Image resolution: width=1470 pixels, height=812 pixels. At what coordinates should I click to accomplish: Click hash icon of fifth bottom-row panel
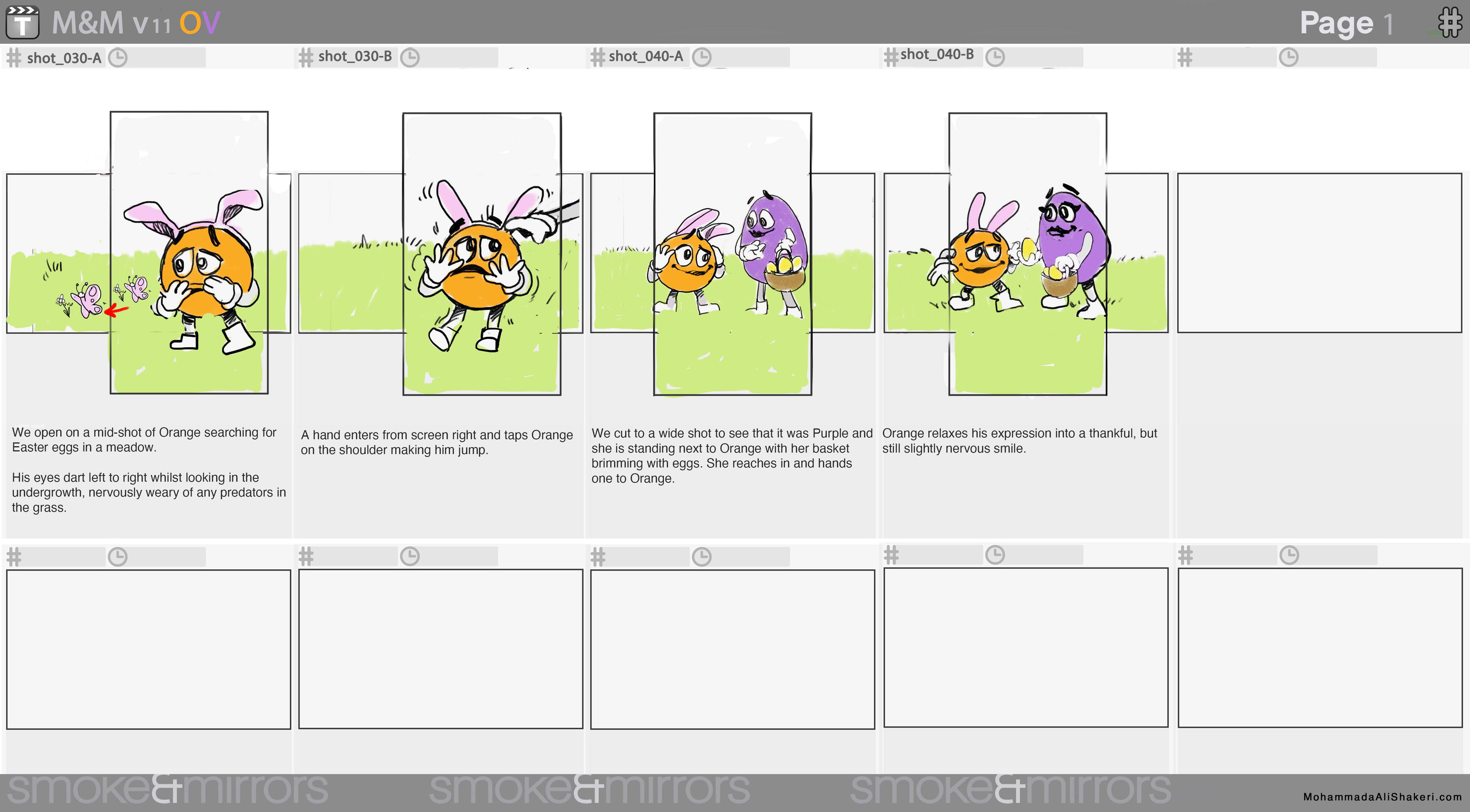tap(1186, 555)
